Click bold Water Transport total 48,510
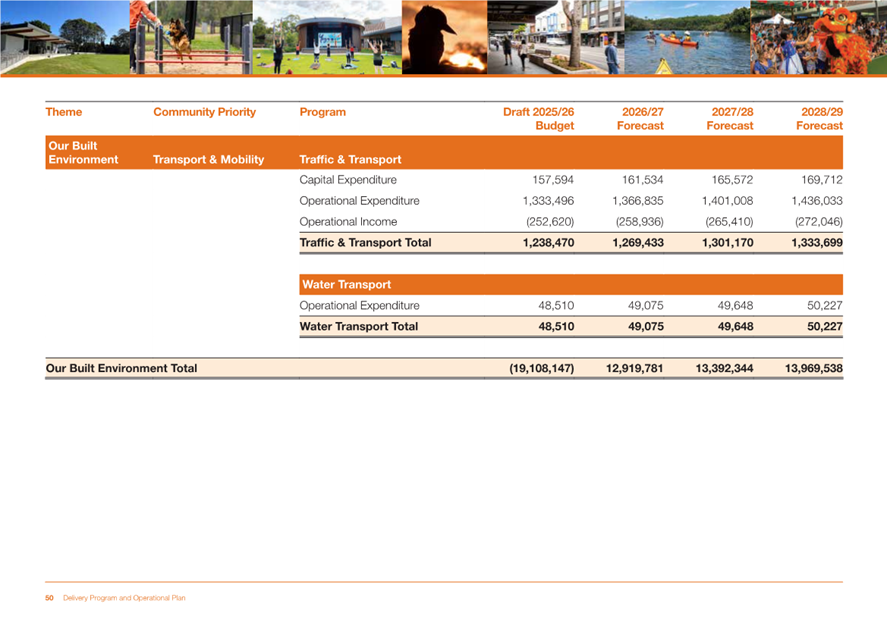This screenshot has width=887, height=626. [x=556, y=326]
